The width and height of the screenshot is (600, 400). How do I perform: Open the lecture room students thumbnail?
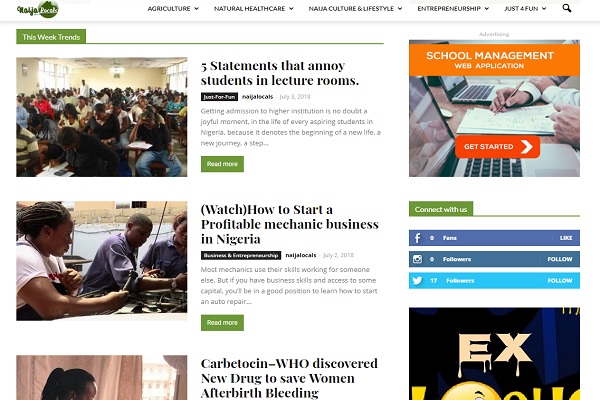pos(102,117)
